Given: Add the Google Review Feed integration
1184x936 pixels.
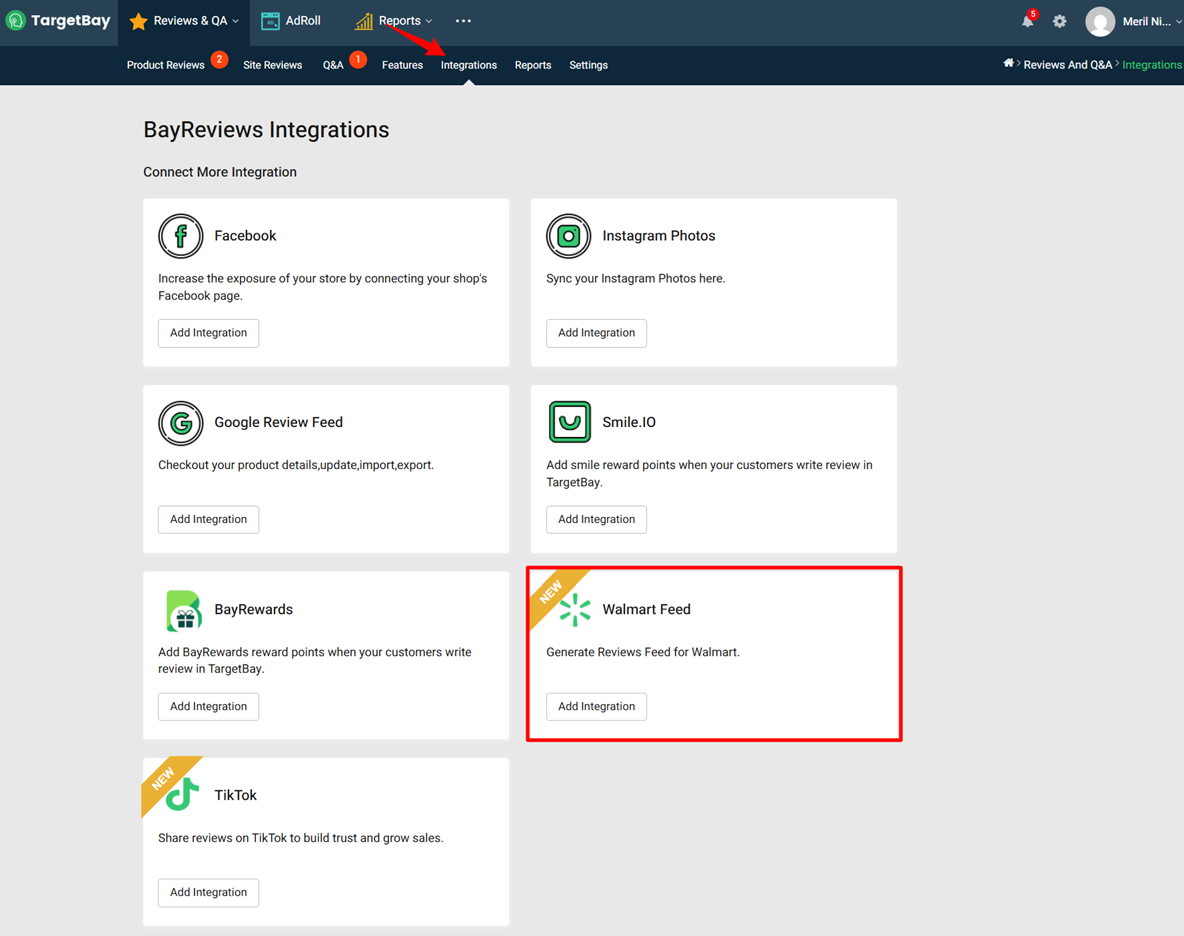Looking at the screenshot, I should 208,519.
